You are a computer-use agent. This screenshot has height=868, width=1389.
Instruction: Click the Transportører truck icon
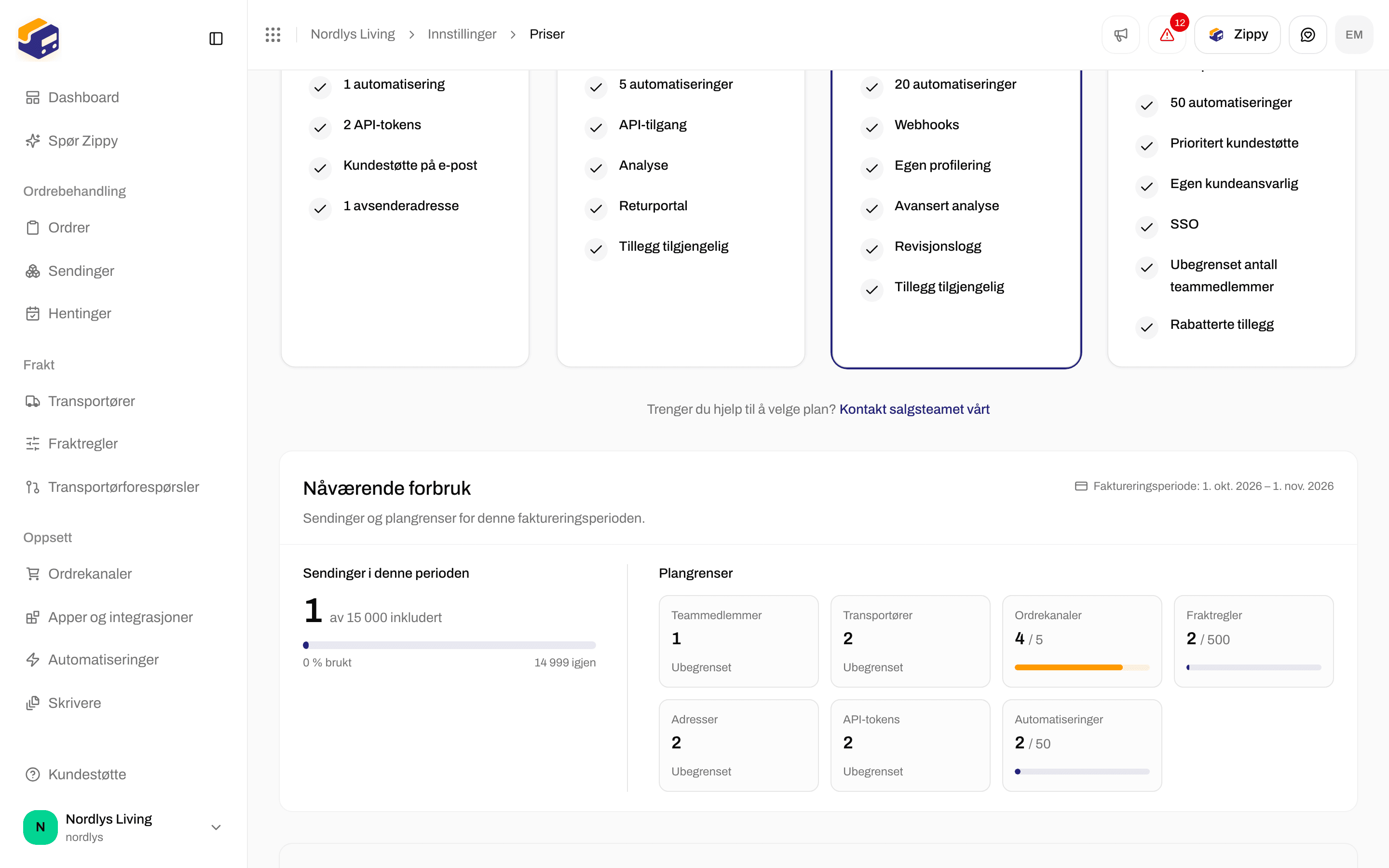tap(33, 401)
